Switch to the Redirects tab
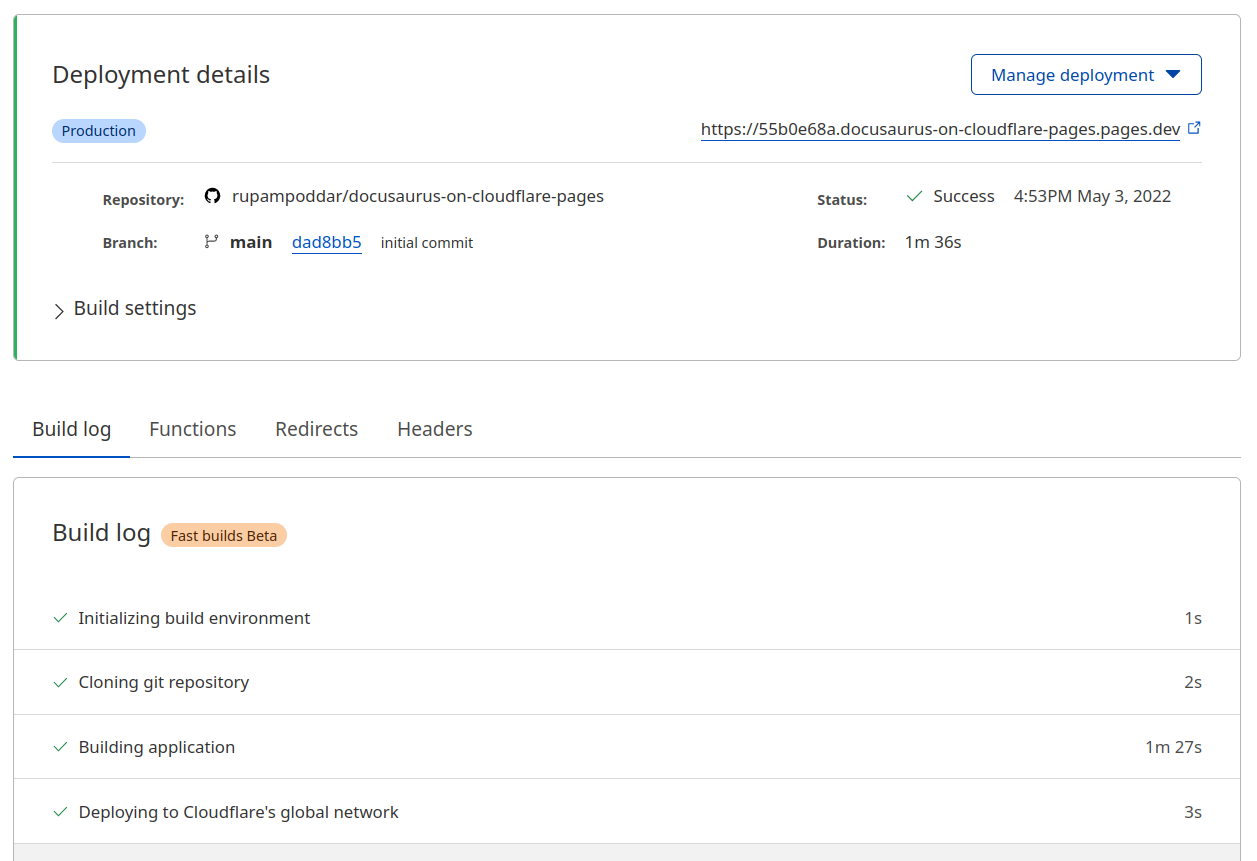Viewport: 1257px width, 861px height. (x=316, y=429)
